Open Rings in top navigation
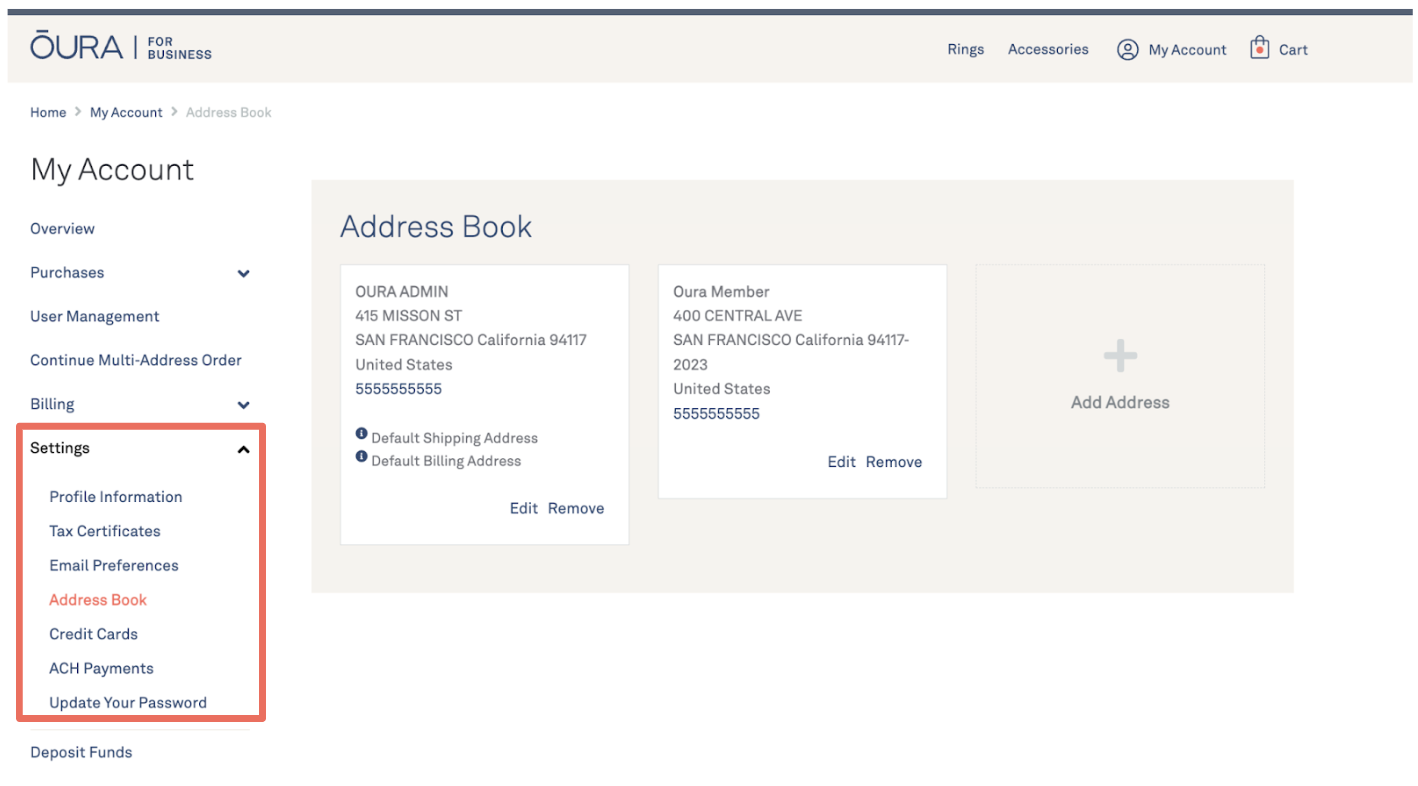This screenshot has height=786, width=1418. pos(965,49)
